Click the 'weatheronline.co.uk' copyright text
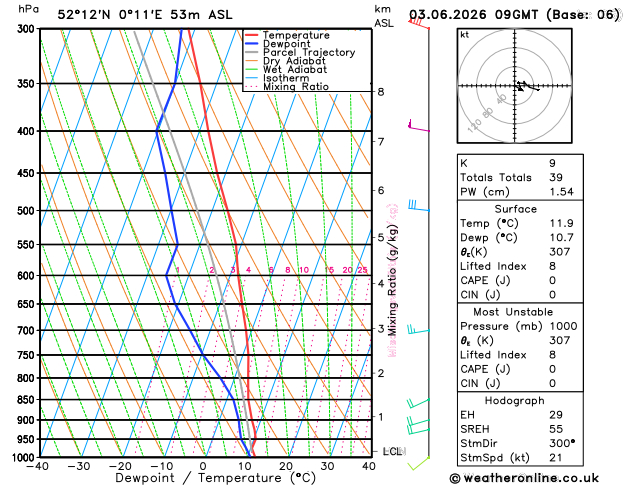This screenshot has height=486, width=629. coord(524,478)
